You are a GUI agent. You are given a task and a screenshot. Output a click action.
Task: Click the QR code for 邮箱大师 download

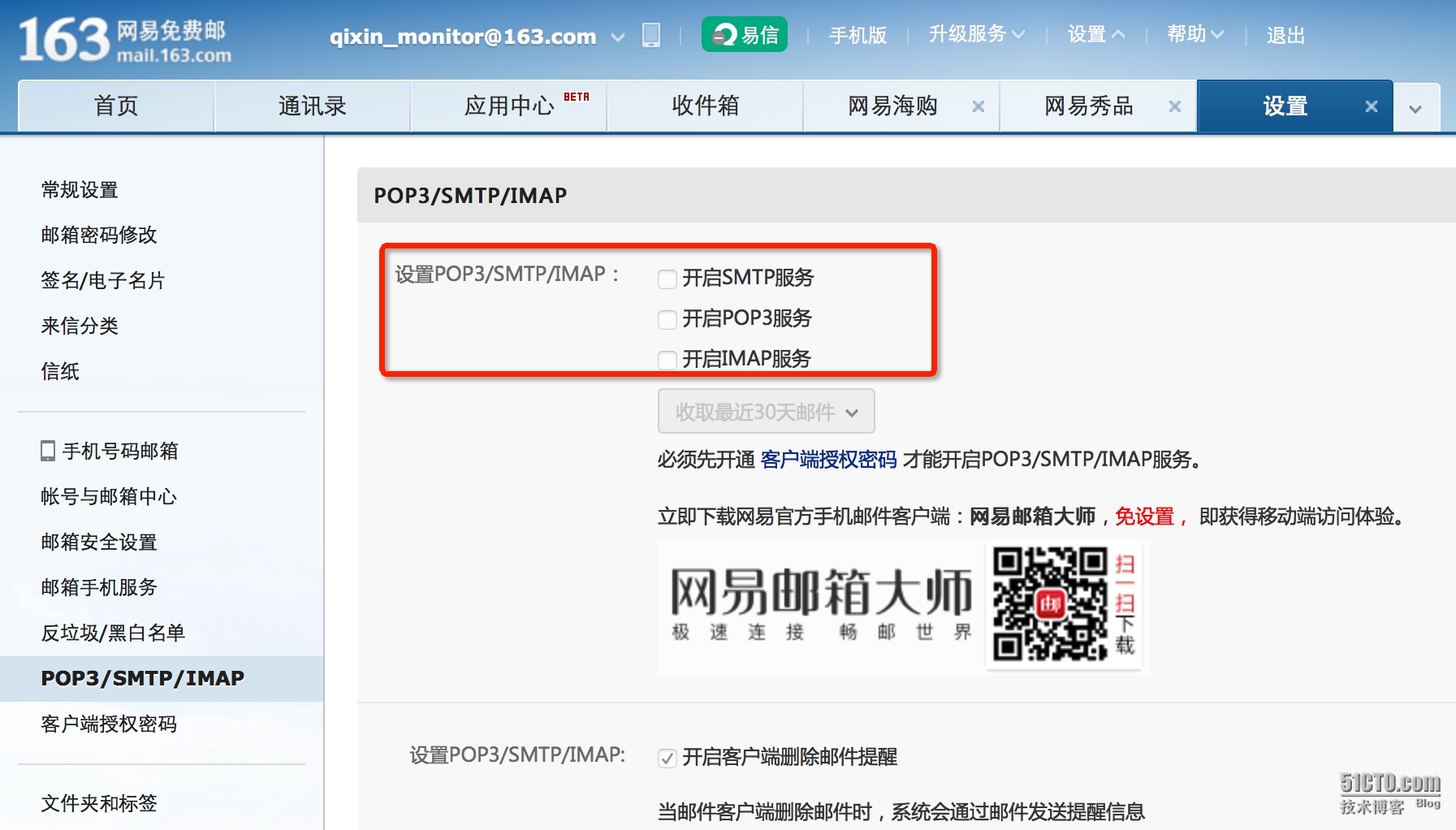tap(1050, 604)
